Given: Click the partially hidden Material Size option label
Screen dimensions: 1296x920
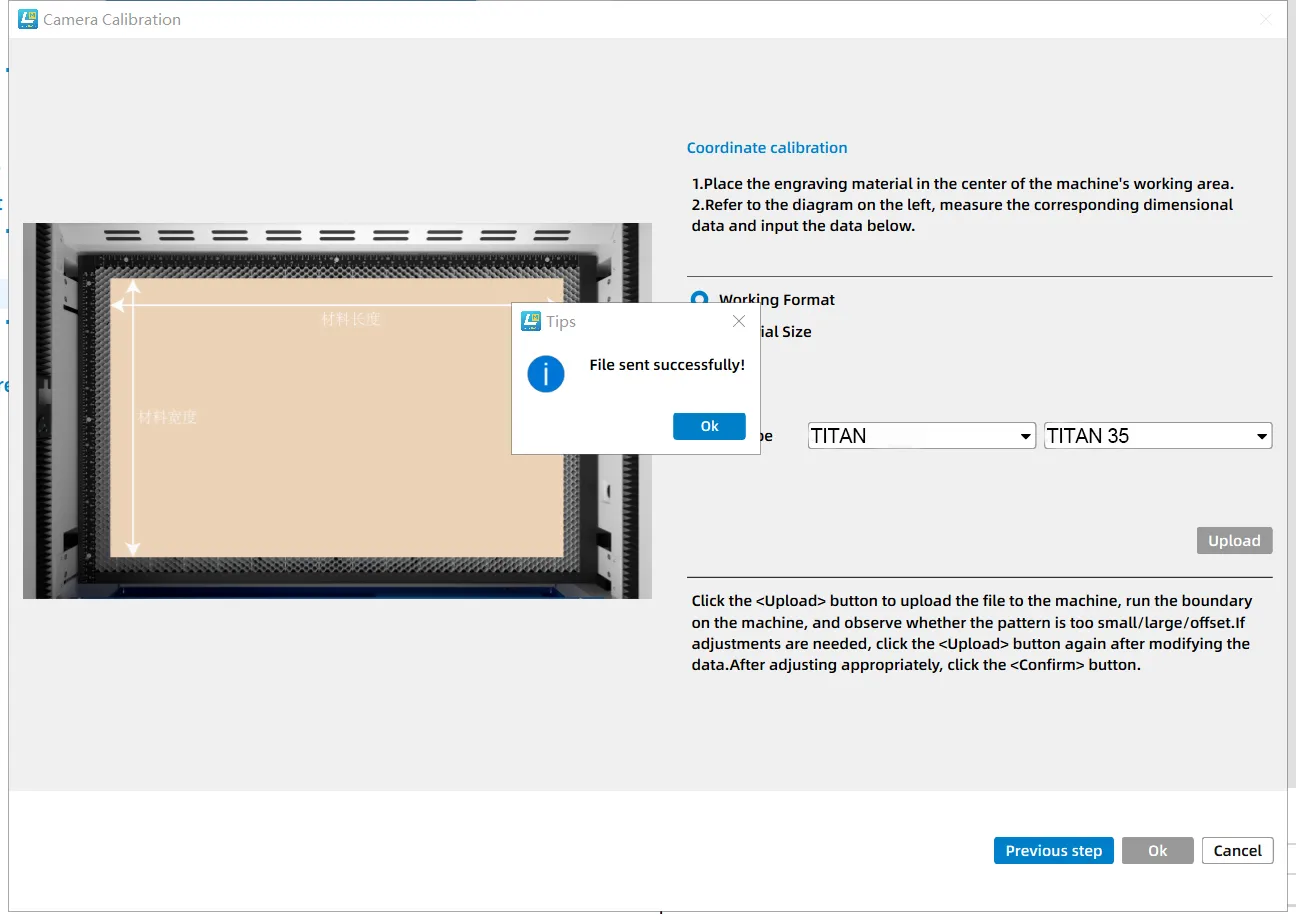Looking at the screenshot, I should point(786,331).
